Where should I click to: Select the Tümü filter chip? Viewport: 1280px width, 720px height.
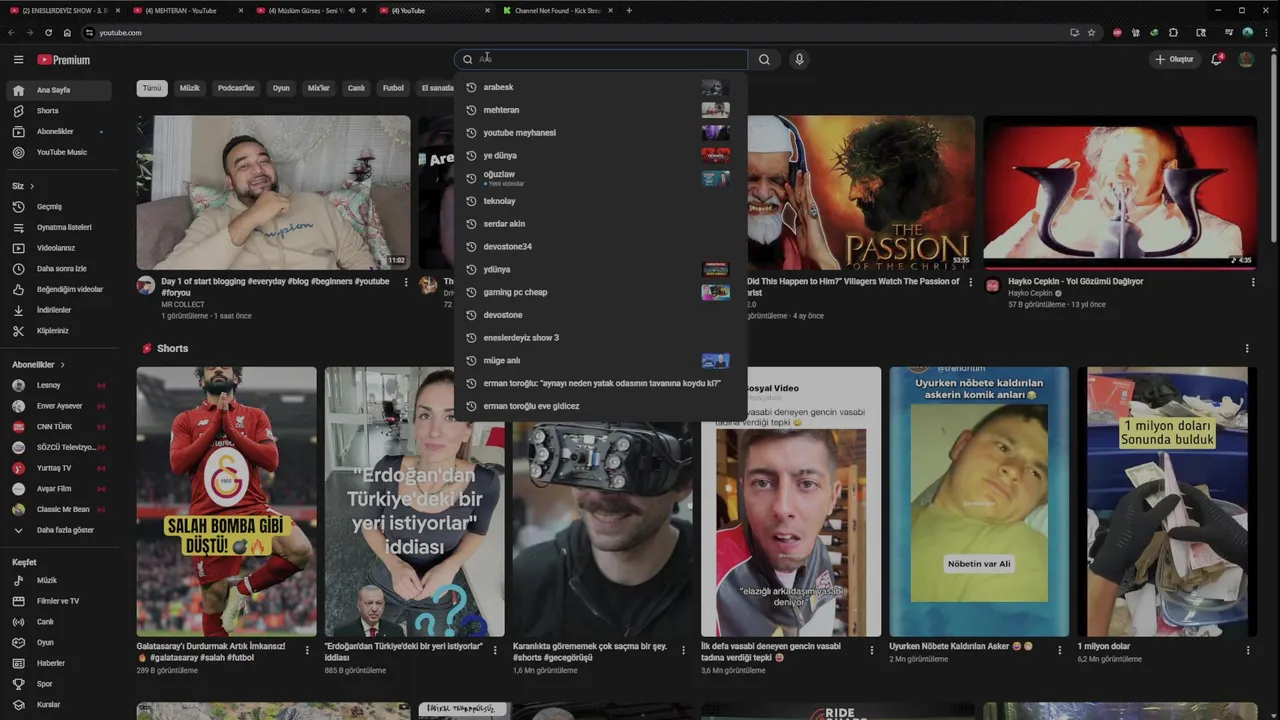coord(152,88)
